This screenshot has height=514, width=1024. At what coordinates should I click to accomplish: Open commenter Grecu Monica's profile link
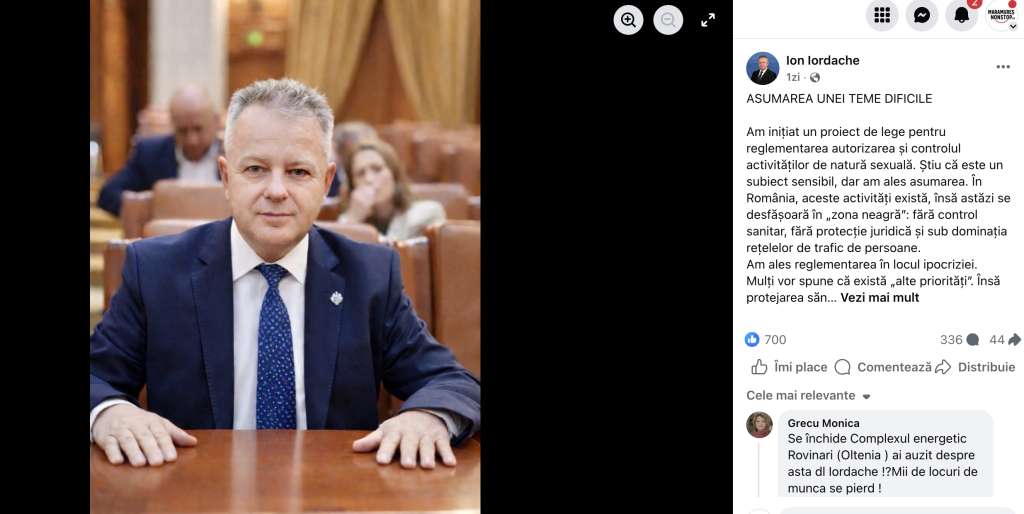tap(823, 423)
